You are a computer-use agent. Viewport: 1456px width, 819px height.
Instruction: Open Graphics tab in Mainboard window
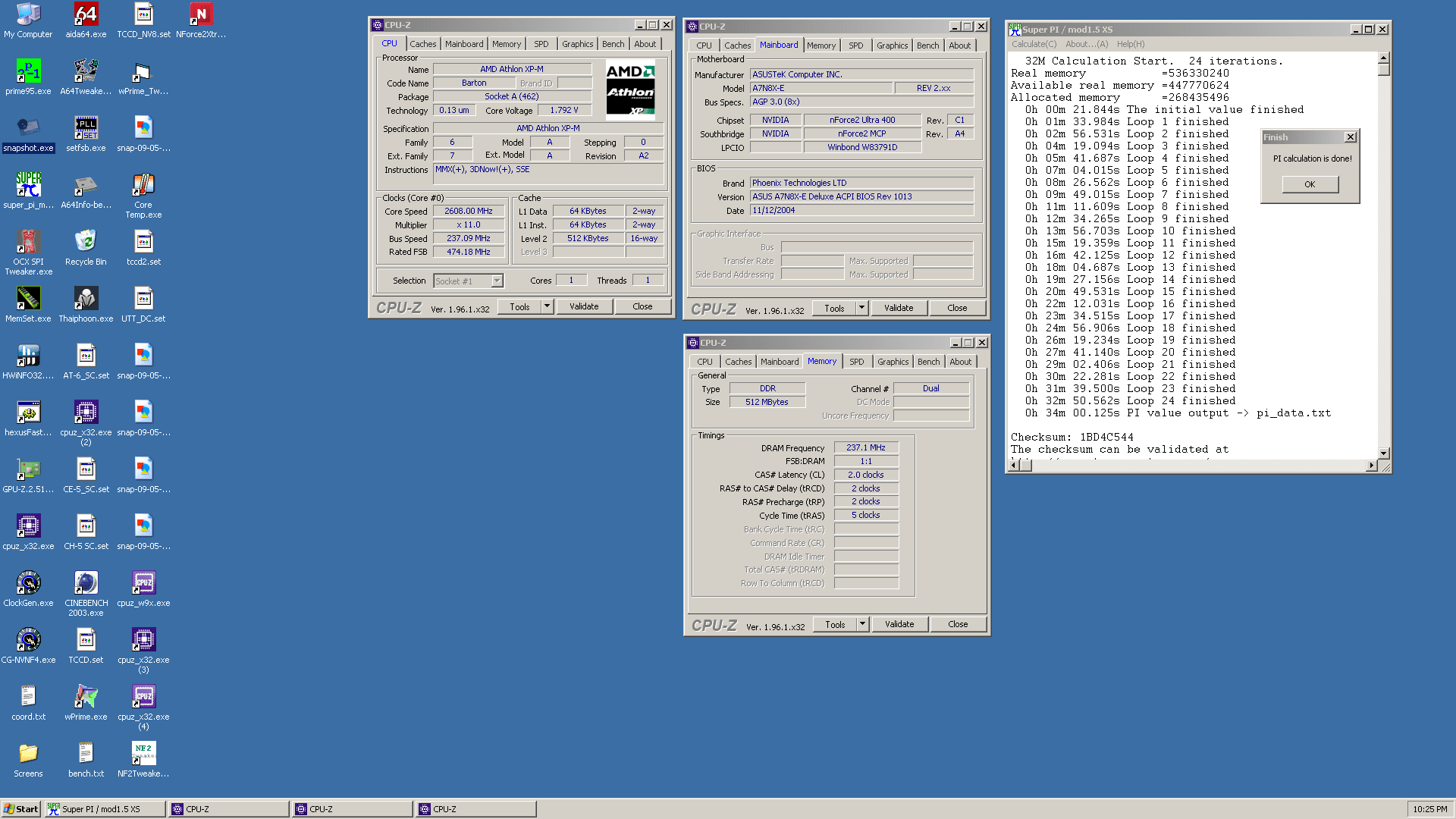(x=892, y=45)
